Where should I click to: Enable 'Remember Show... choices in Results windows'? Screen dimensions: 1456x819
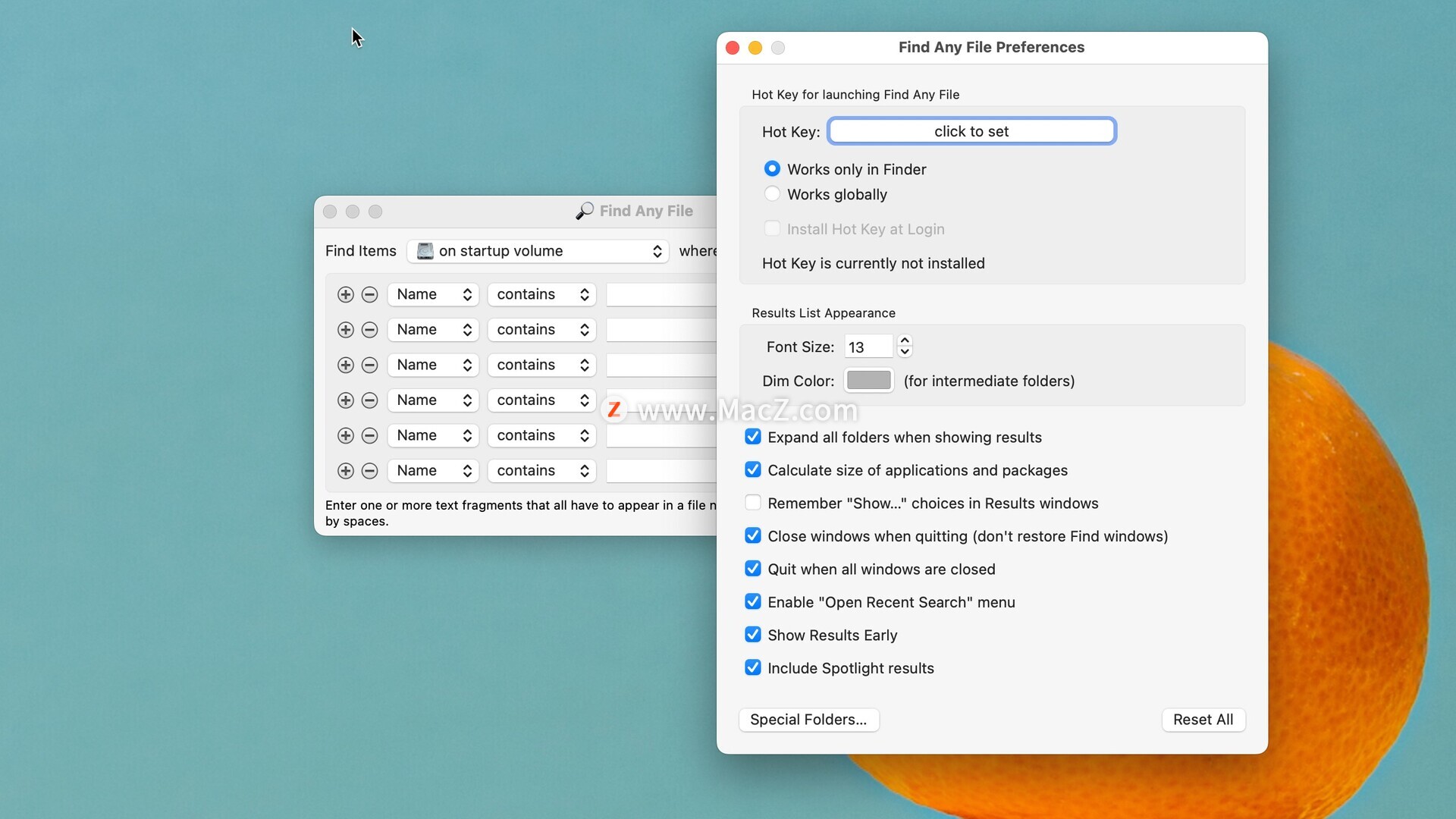[x=752, y=502]
